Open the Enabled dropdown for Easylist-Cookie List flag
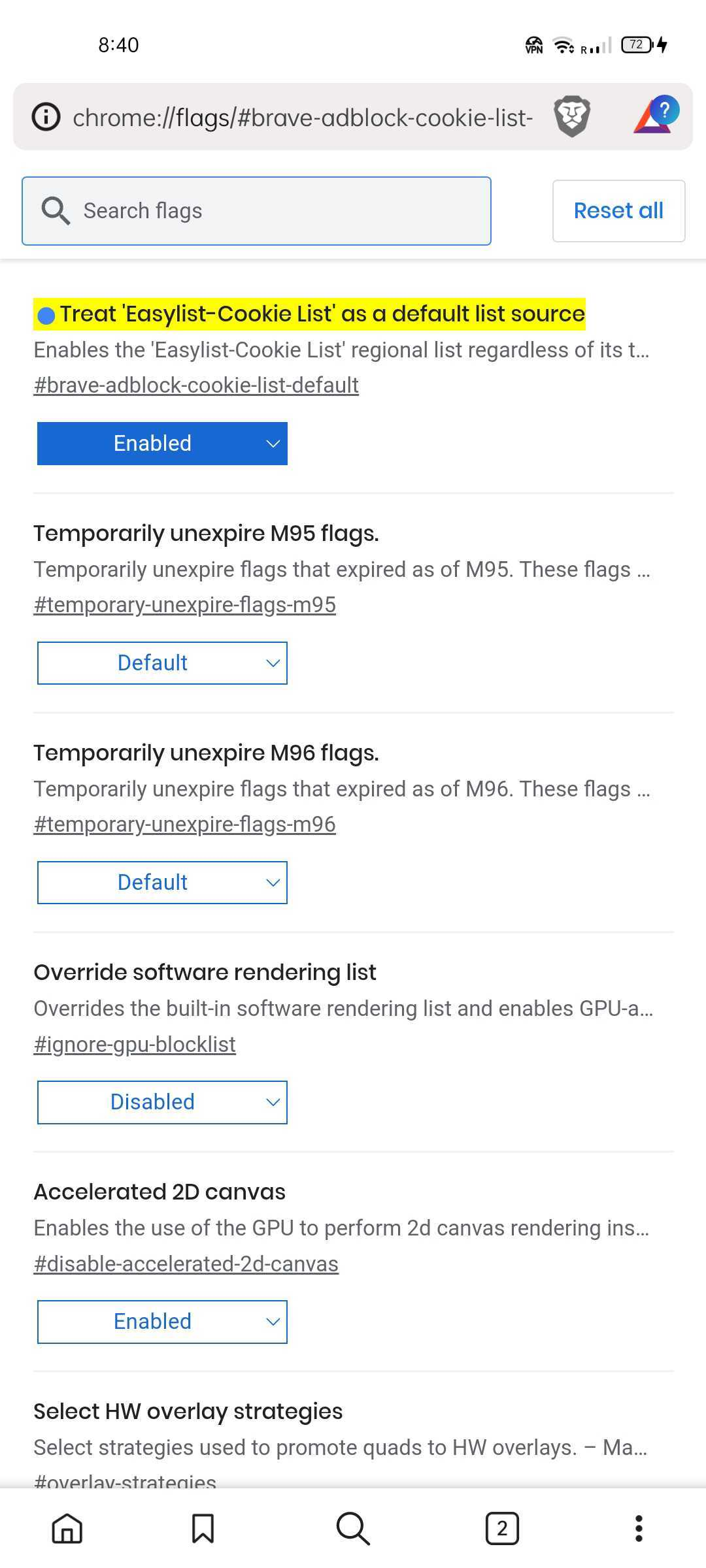 [x=162, y=443]
